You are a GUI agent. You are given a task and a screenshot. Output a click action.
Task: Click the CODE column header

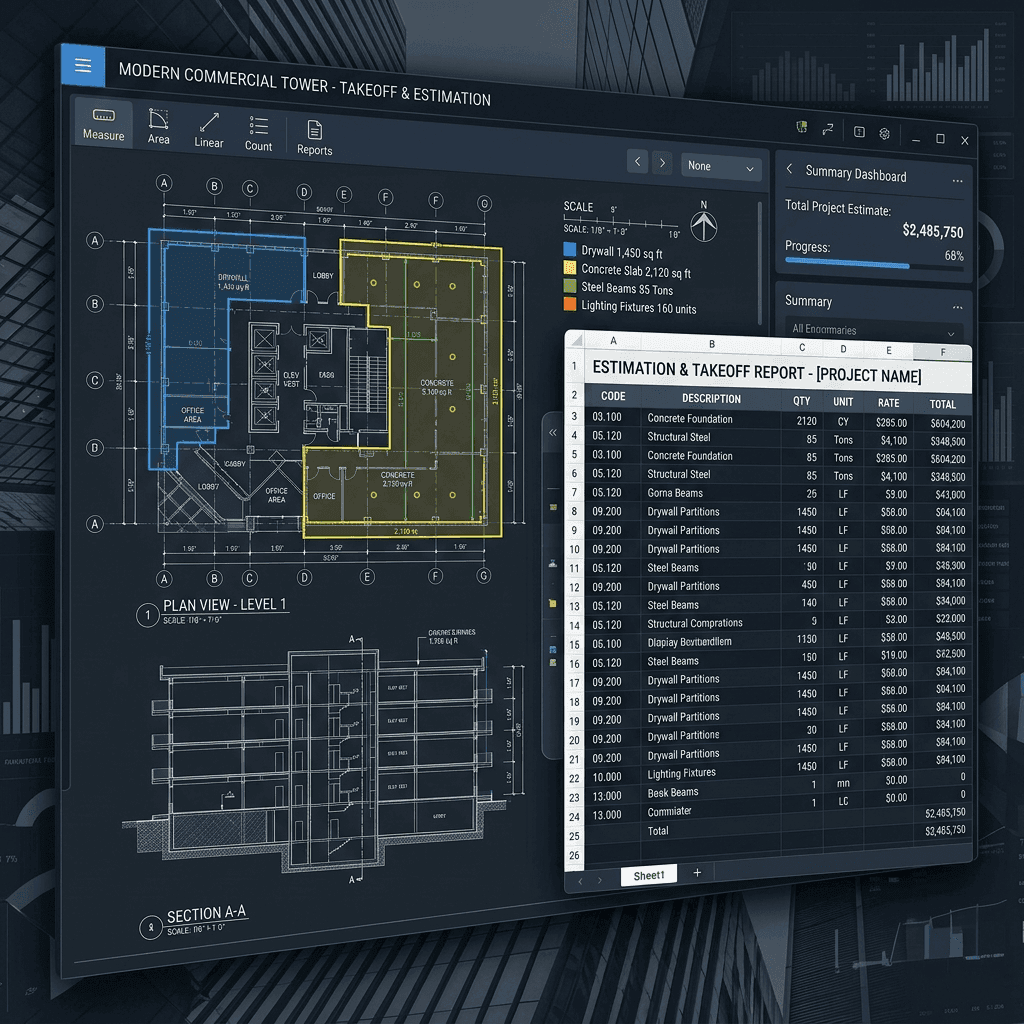tap(613, 396)
